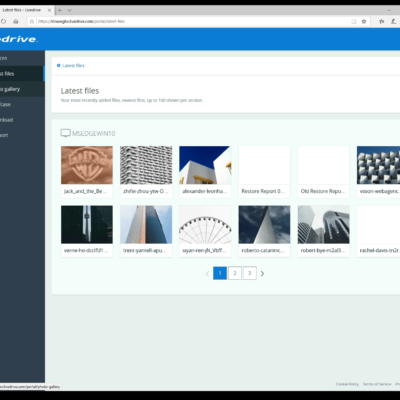Click the zhifei-zhou-ytw-O file name

coord(146,191)
